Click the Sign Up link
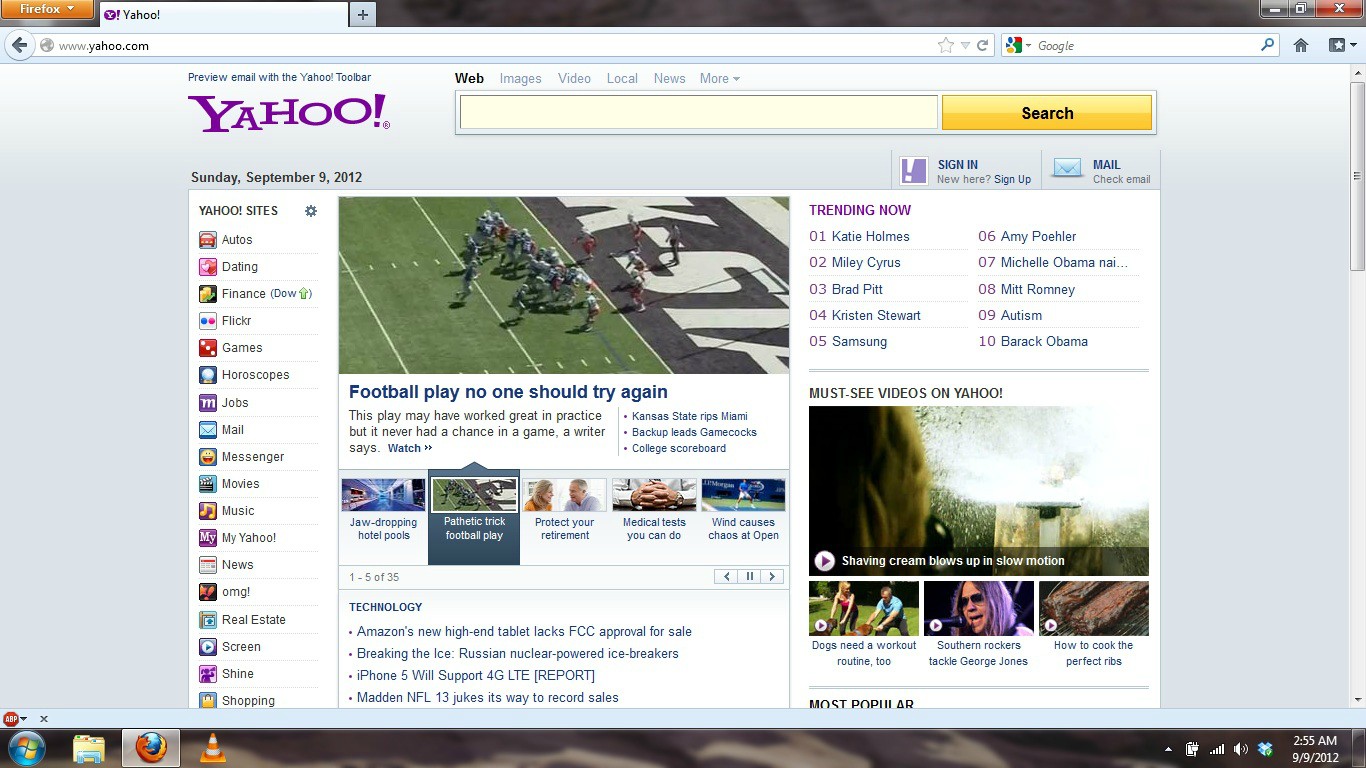The height and width of the screenshot is (768, 1366). (x=1012, y=180)
